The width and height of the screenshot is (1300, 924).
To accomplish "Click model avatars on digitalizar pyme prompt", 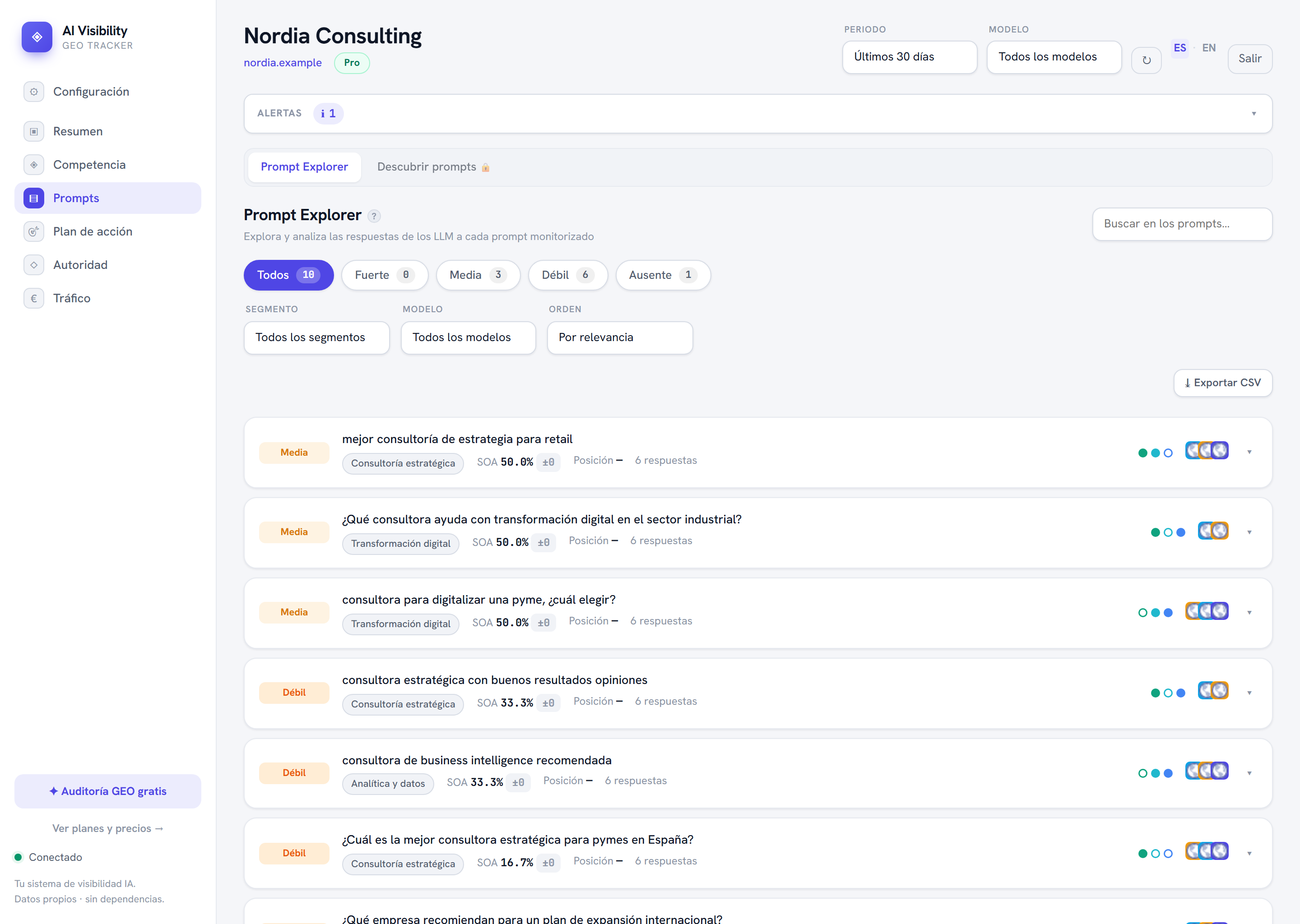I will (x=1207, y=610).
